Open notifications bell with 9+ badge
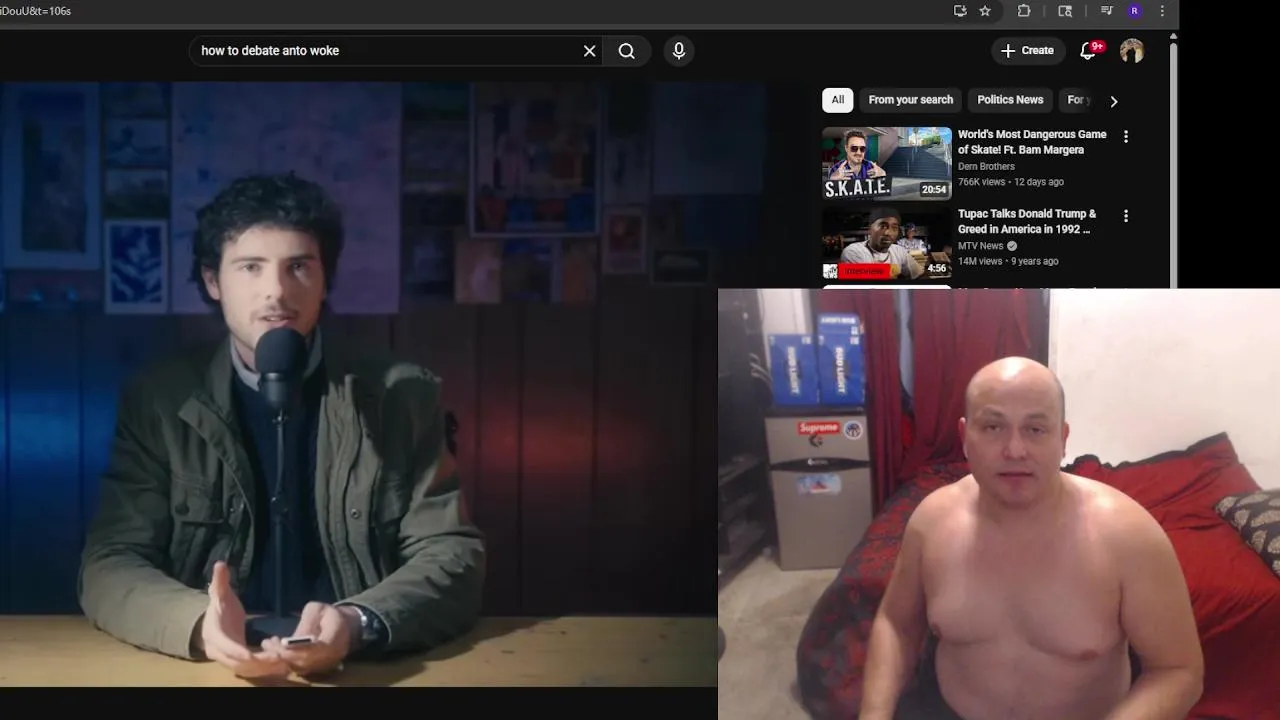 [1089, 51]
